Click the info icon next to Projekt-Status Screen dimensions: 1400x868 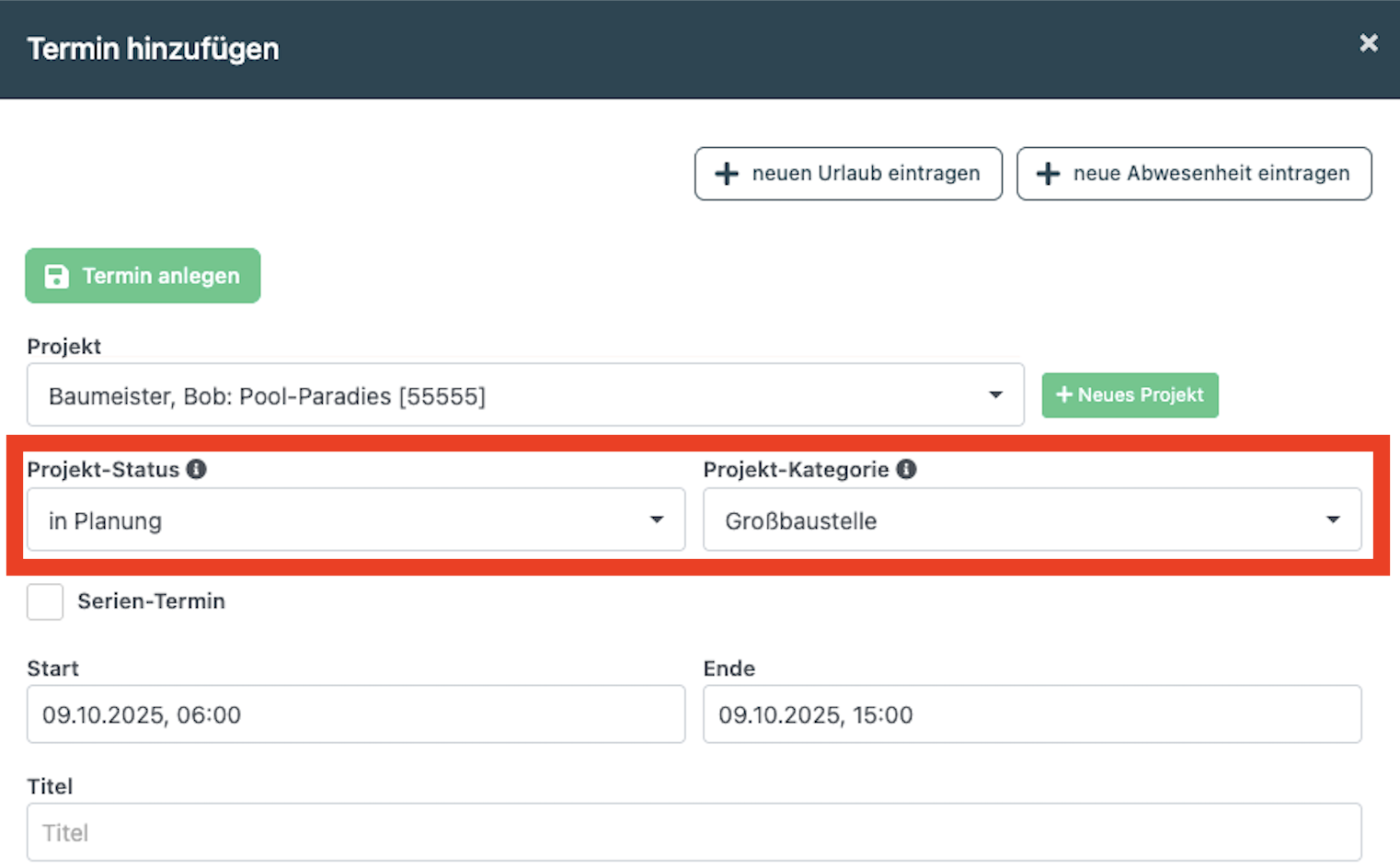pos(196,469)
